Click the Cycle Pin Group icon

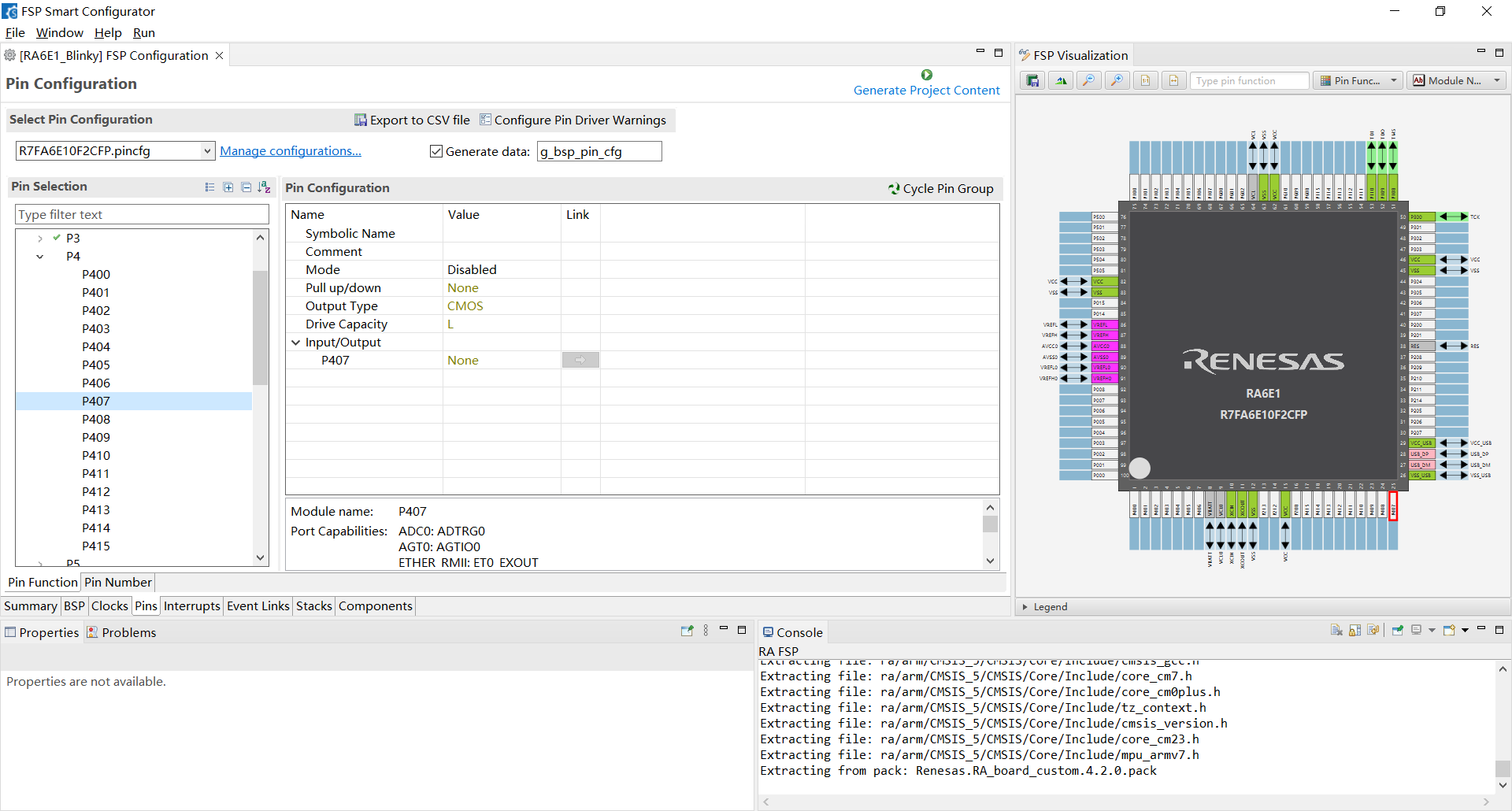(x=894, y=189)
